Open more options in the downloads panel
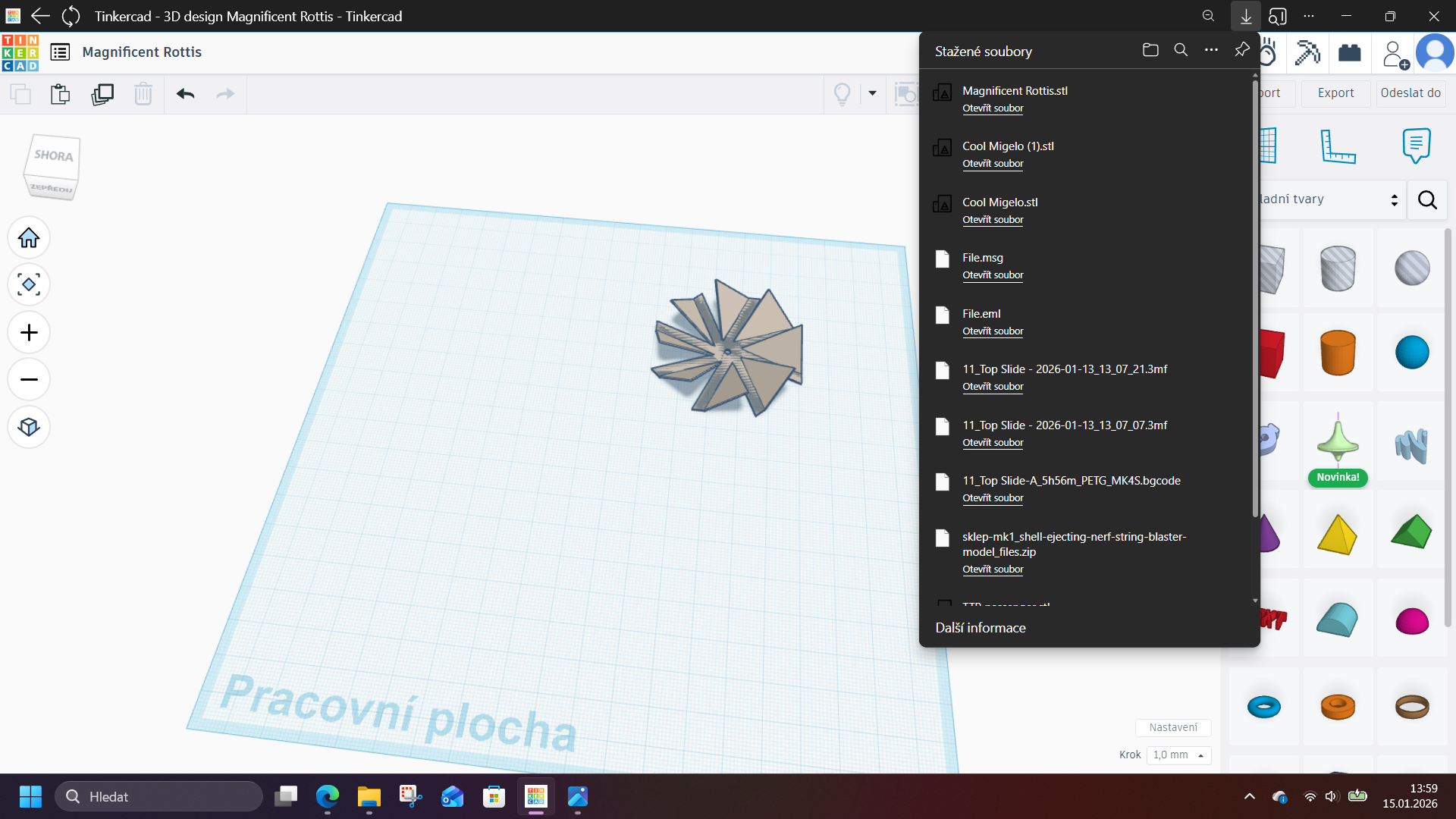This screenshot has width=1456, height=819. (1211, 50)
